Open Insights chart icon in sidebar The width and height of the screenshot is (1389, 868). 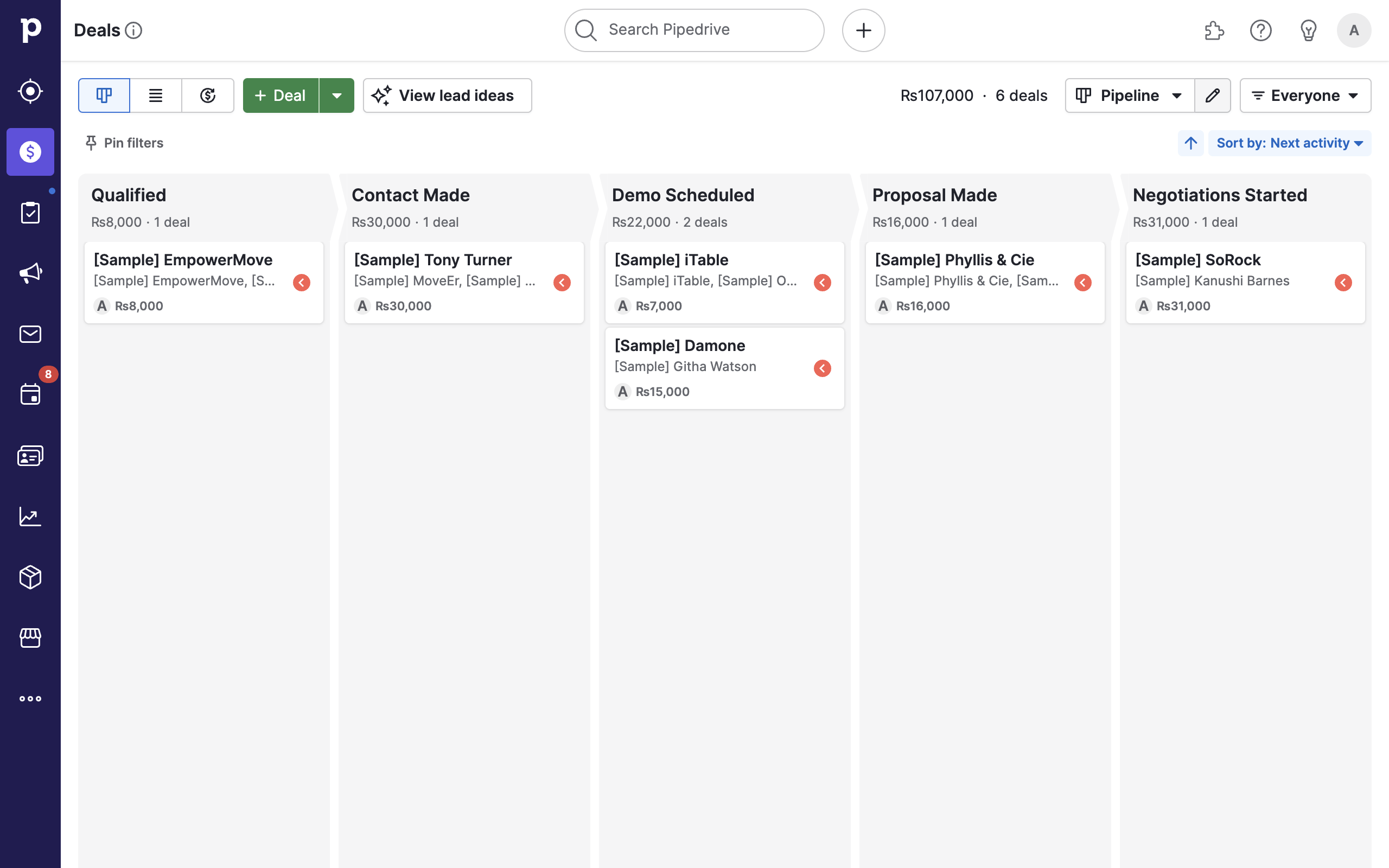click(30, 516)
